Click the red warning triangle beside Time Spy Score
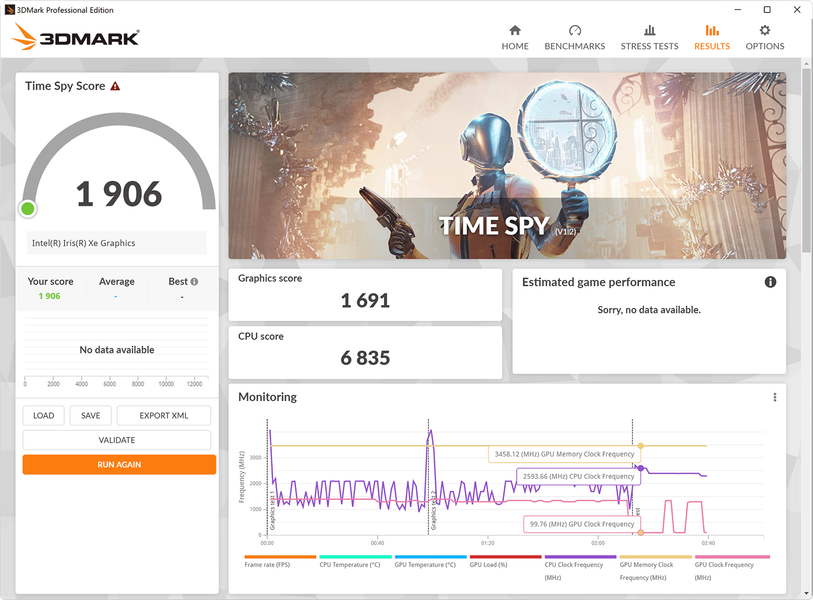The width and height of the screenshot is (813, 600). [x=115, y=86]
